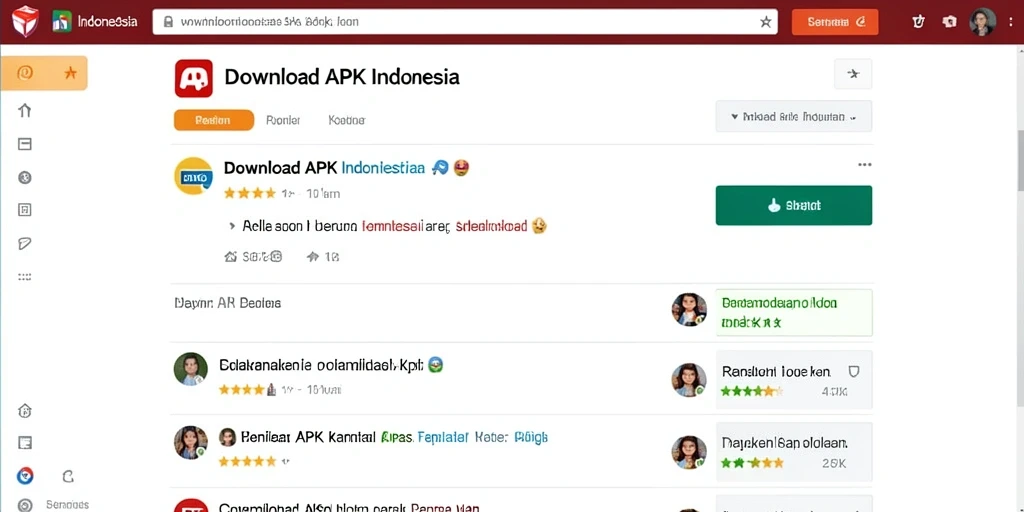The image size is (1024, 512).
Task: Switch to the third tab under the title
Action: (x=347, y=120)
